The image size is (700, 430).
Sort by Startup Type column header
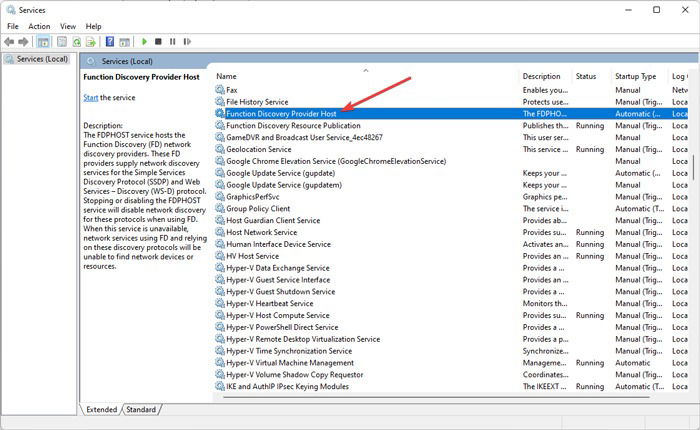[637, 76]
